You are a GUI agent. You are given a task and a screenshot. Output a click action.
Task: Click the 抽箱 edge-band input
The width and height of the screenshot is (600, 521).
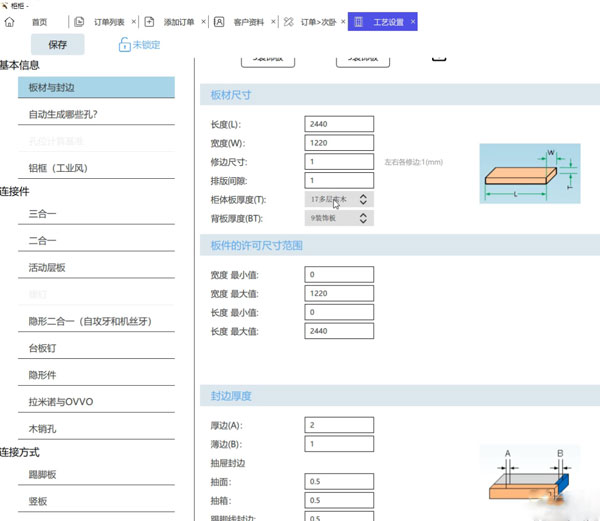coord(339,500)
